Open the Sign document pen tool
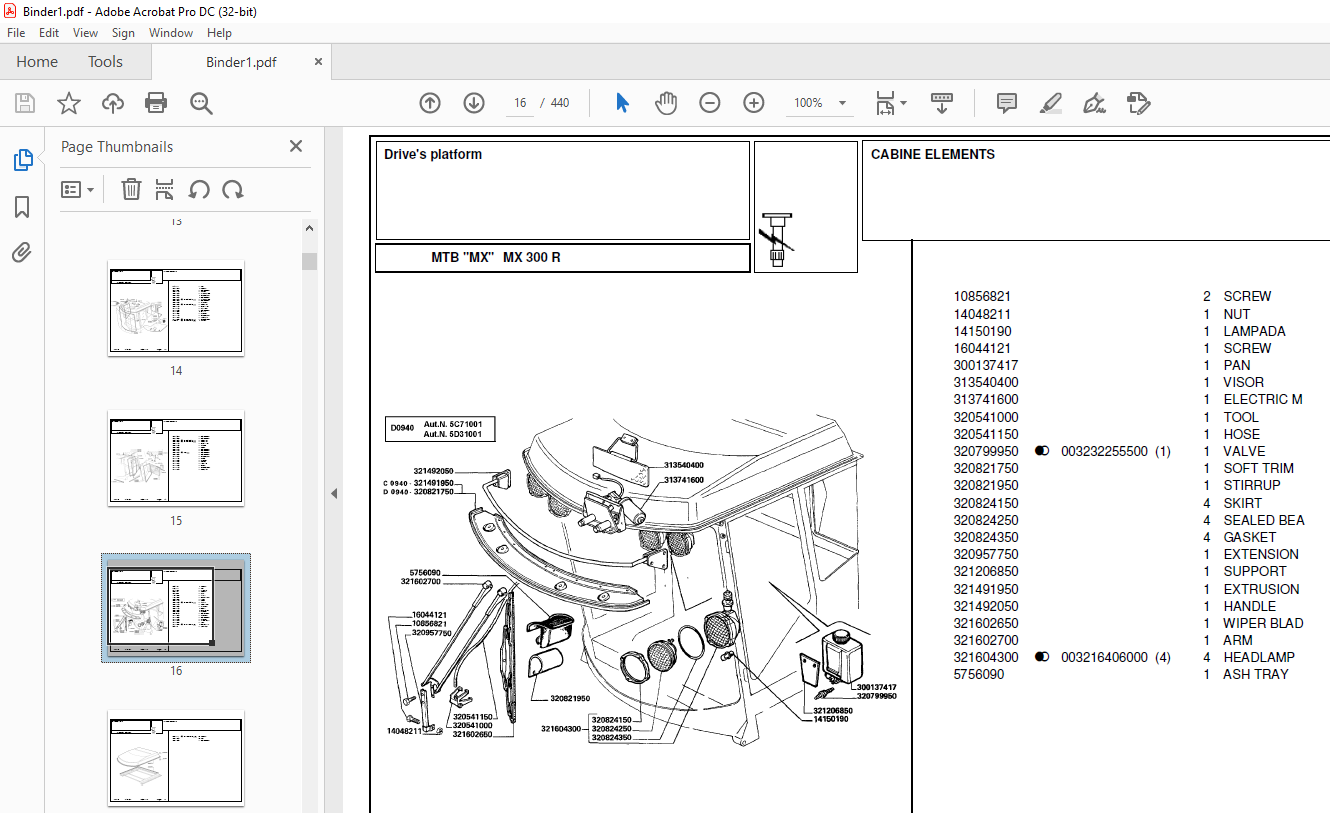 1094,103
